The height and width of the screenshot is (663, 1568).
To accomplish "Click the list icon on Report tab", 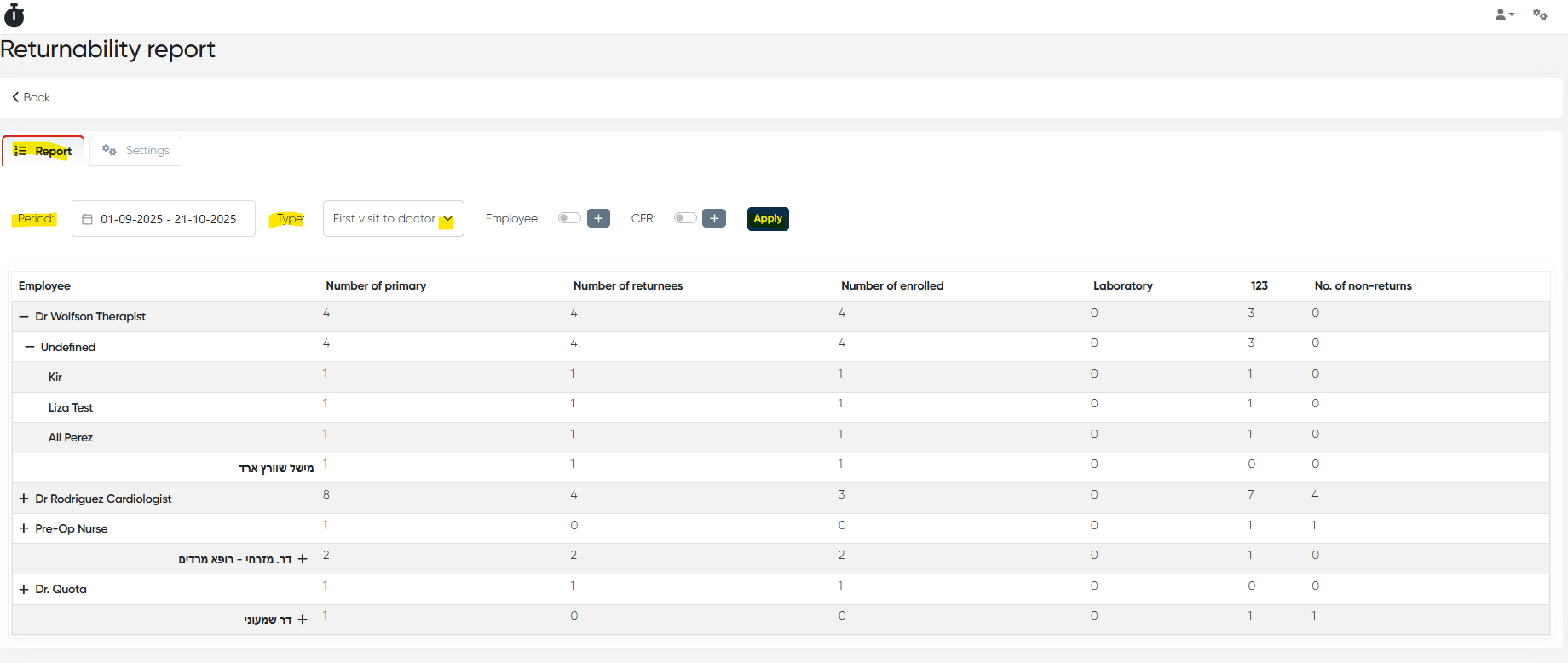I will click(x=20, y=151).
